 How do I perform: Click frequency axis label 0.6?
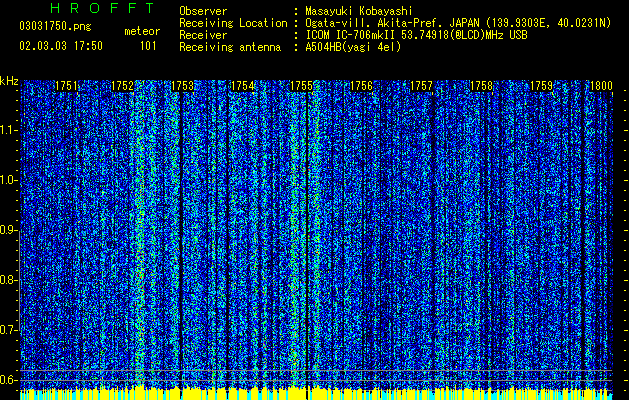pos(9,380)
